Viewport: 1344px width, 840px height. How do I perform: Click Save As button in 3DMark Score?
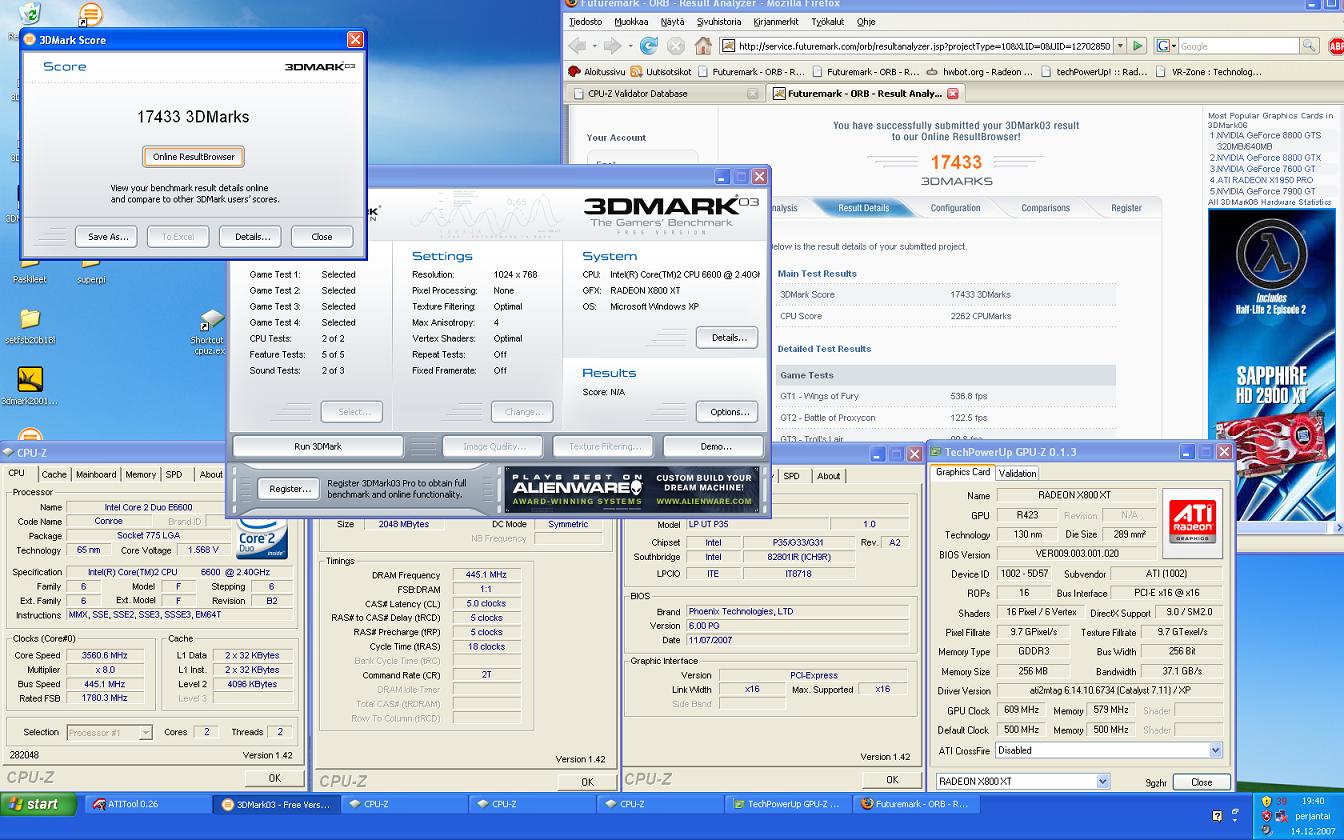tap(107, 237)
